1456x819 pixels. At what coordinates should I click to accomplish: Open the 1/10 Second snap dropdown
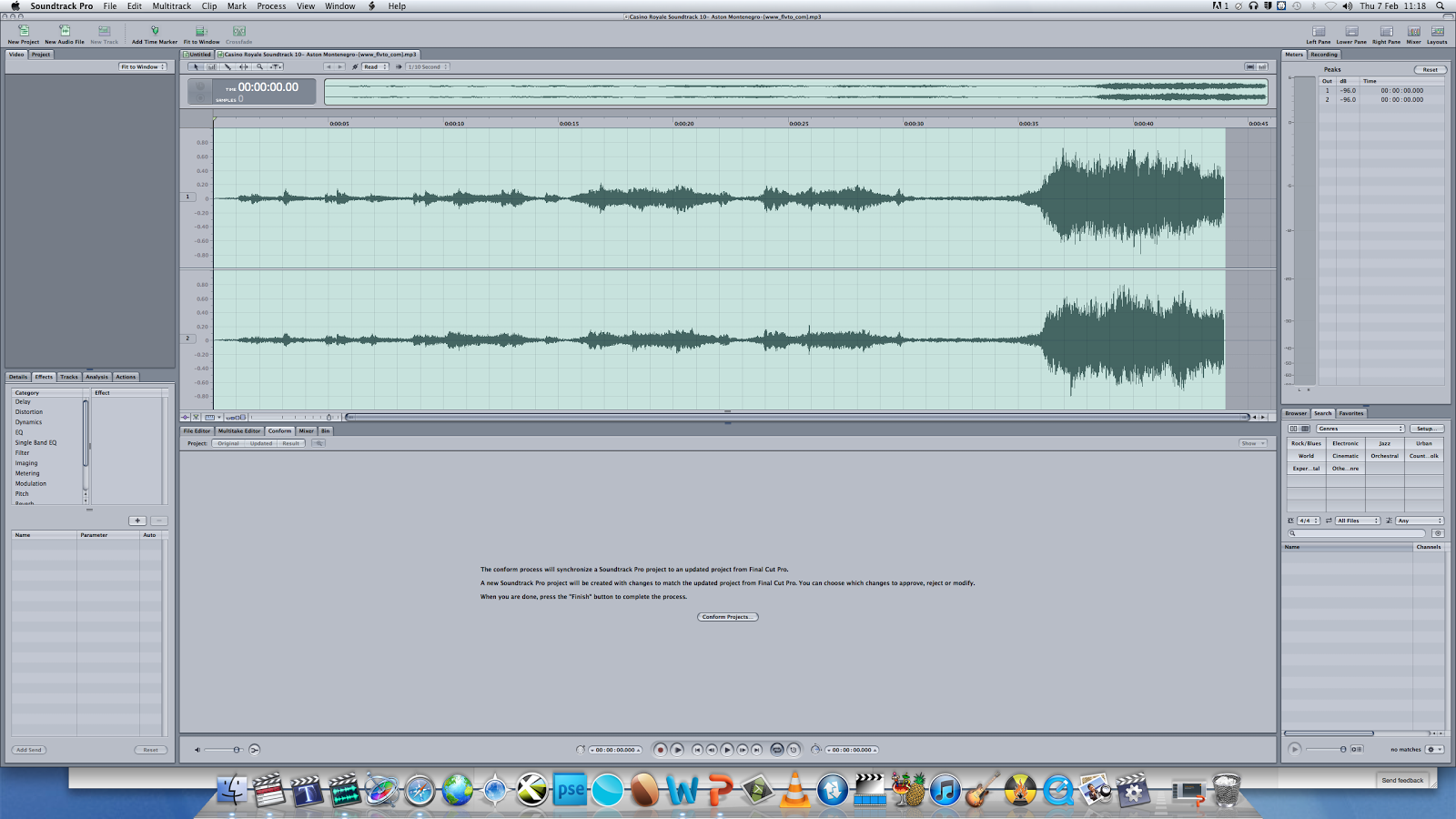pos(428,66)
